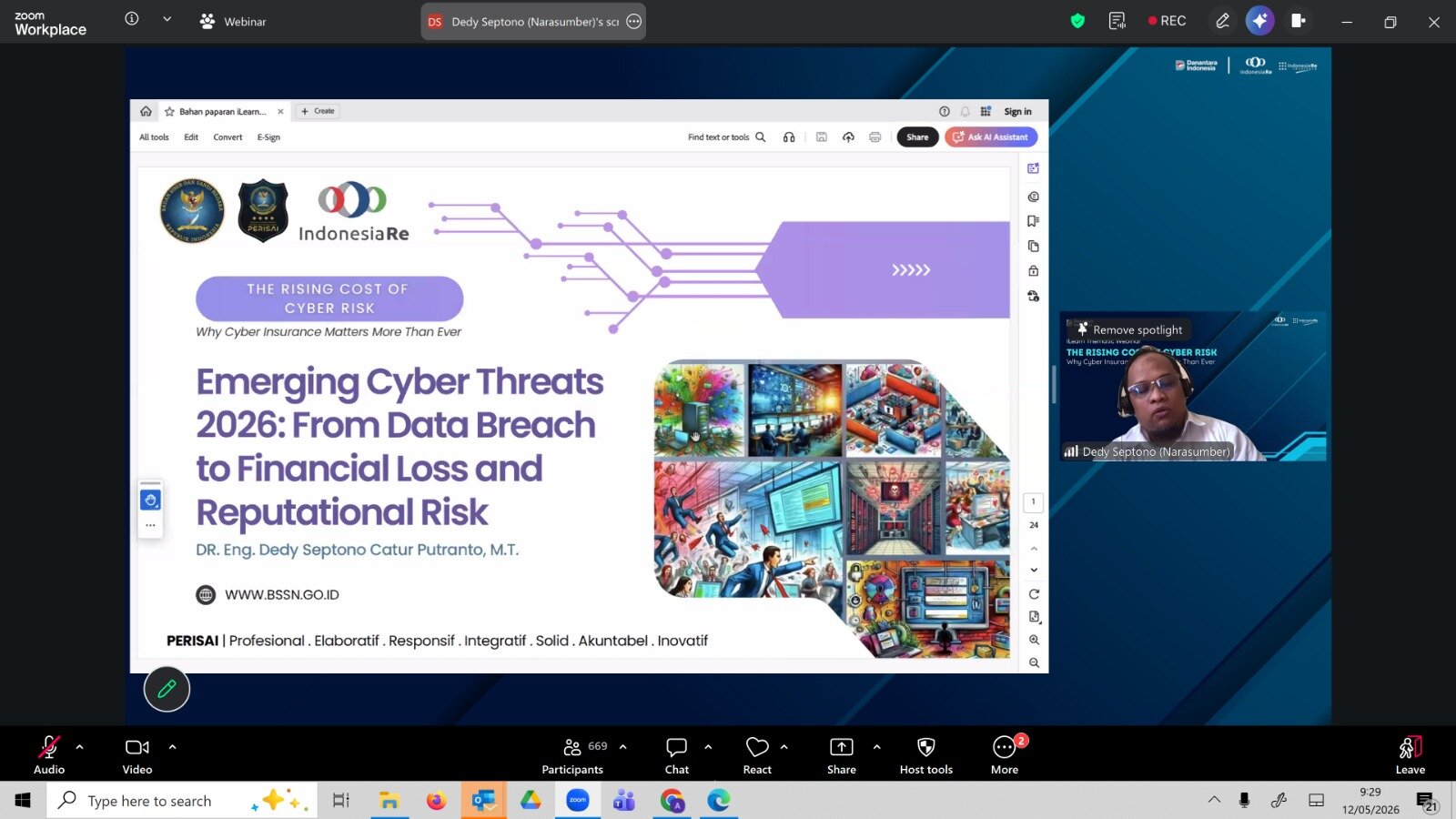Screen dimensions: 1456x819
Task: Check the green encryption shield icon
Action: [1077, 21]
